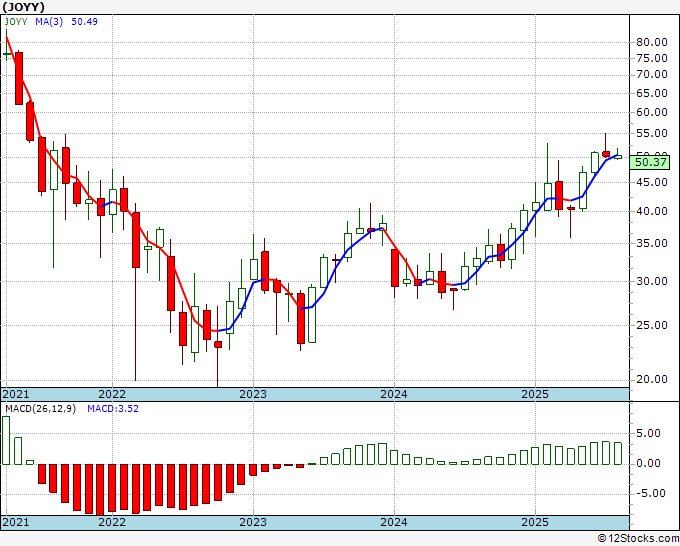The width and height of the screenshot is (680, 546).
Task: Click 2021 on the MACD panel time axis
Action: (16, 522)
